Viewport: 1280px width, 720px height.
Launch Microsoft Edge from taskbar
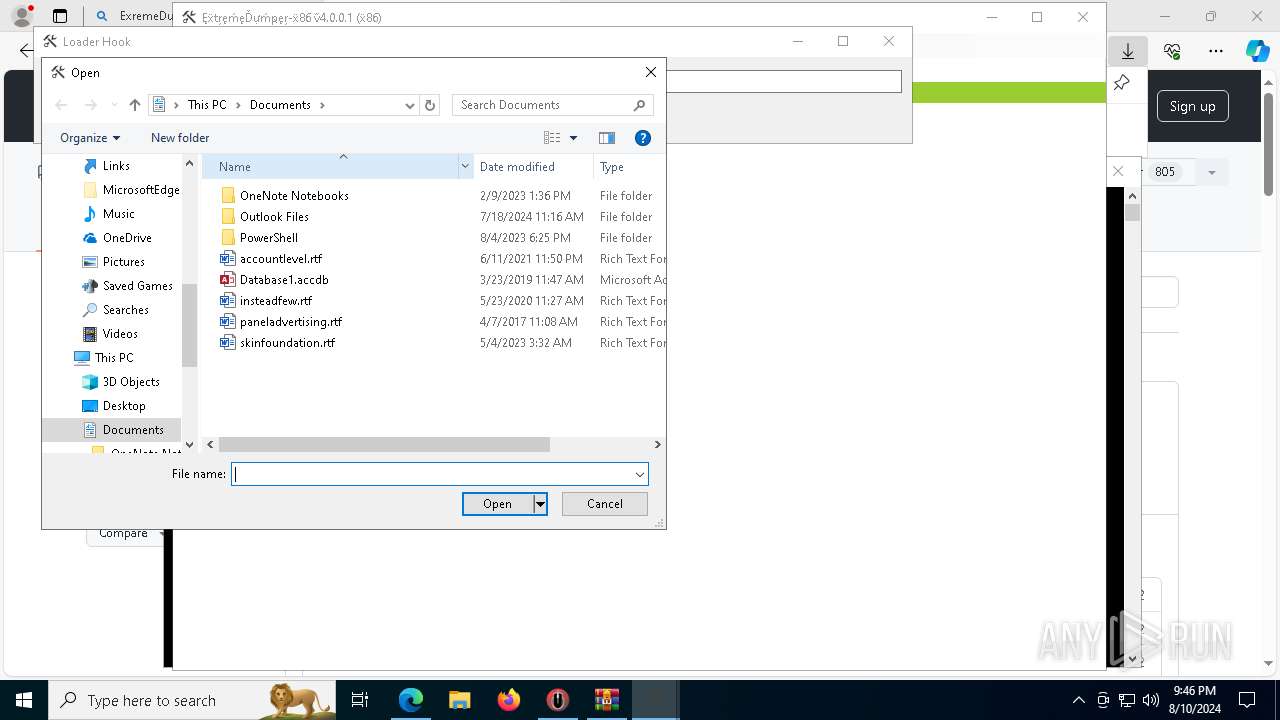pyautogui.click(x=411, y=700)
